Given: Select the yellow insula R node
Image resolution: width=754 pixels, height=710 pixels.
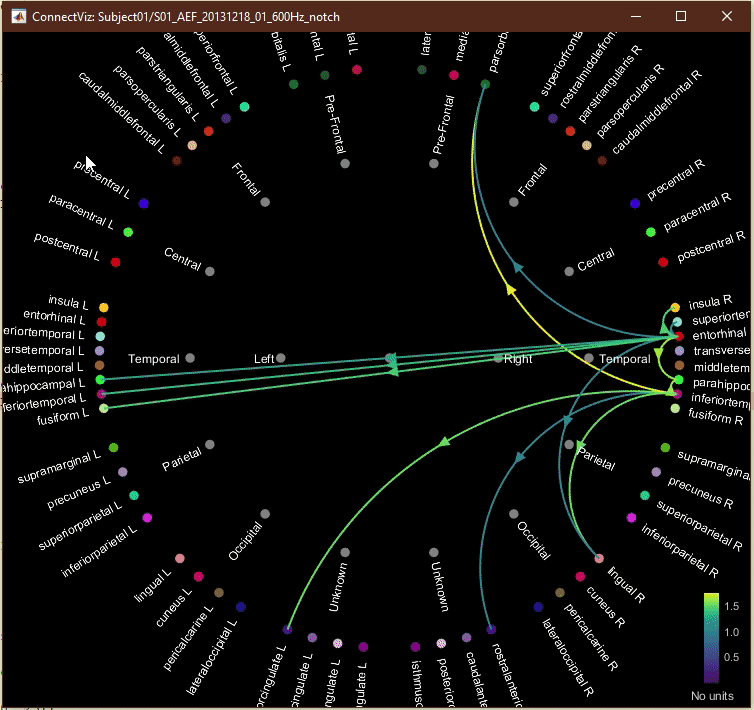Looking at the screenshot, I should tap(675, 307).
